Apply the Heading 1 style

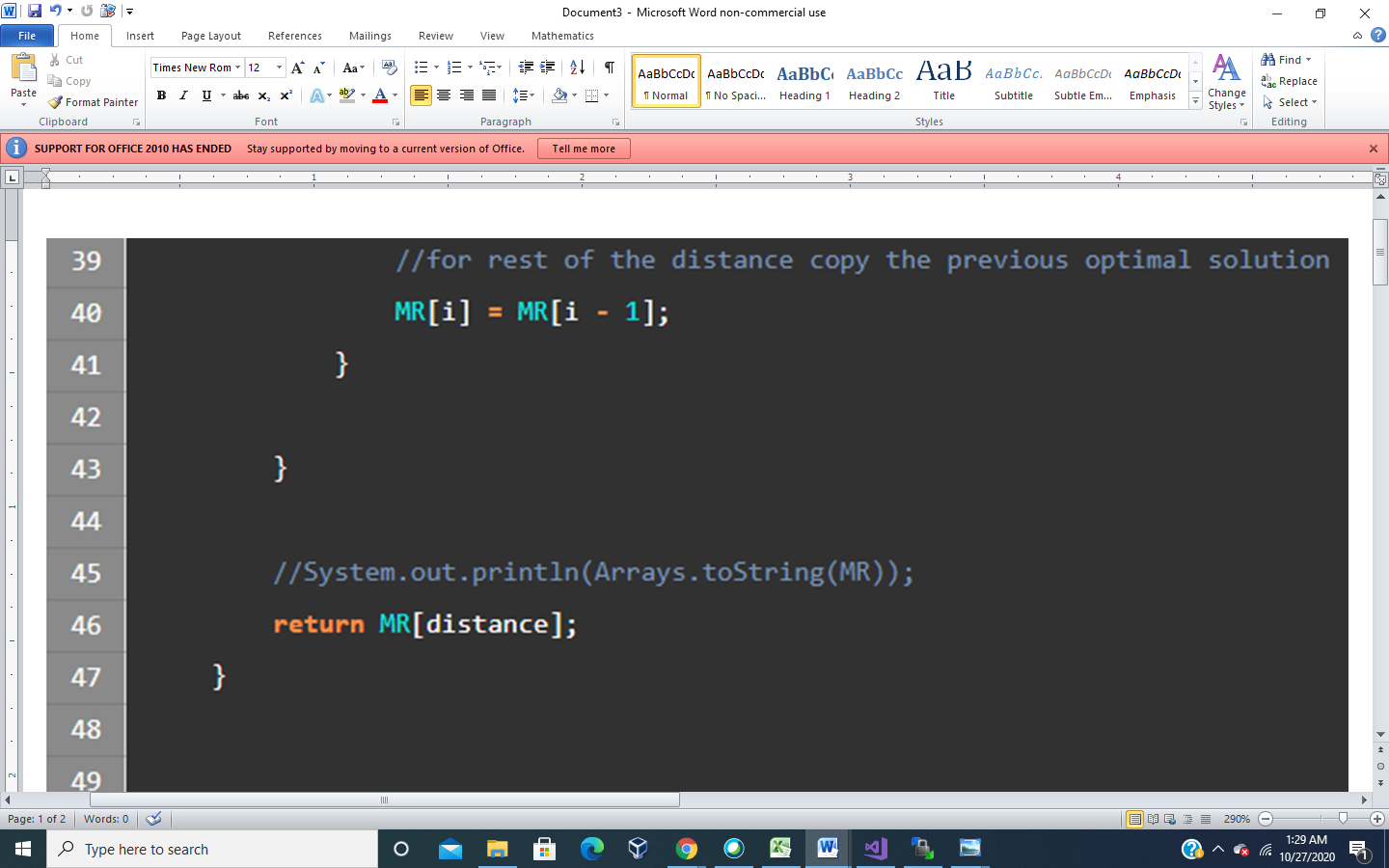[804, 81]
